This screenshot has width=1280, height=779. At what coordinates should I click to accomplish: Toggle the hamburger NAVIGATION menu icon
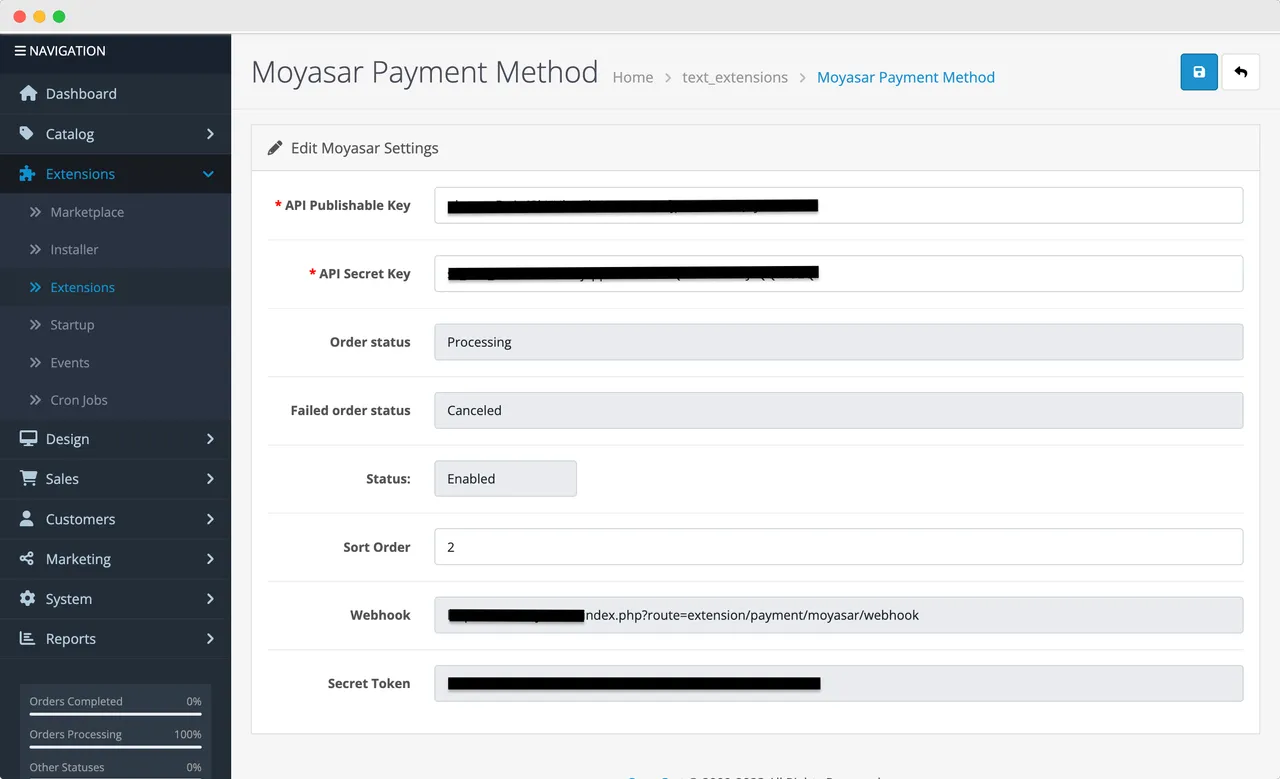click(20, 51)
